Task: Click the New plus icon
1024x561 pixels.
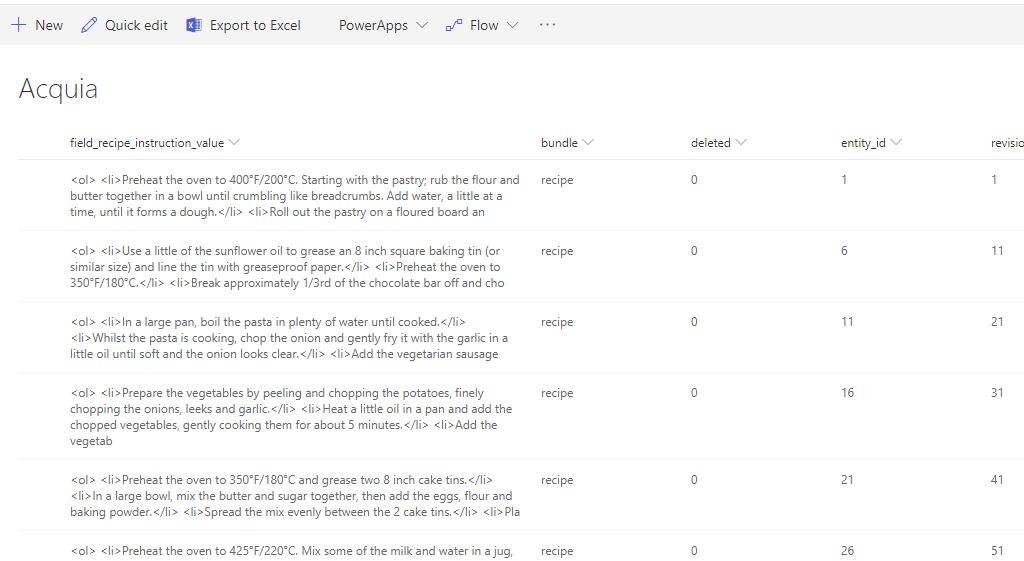Action: [x=19, y=25]
